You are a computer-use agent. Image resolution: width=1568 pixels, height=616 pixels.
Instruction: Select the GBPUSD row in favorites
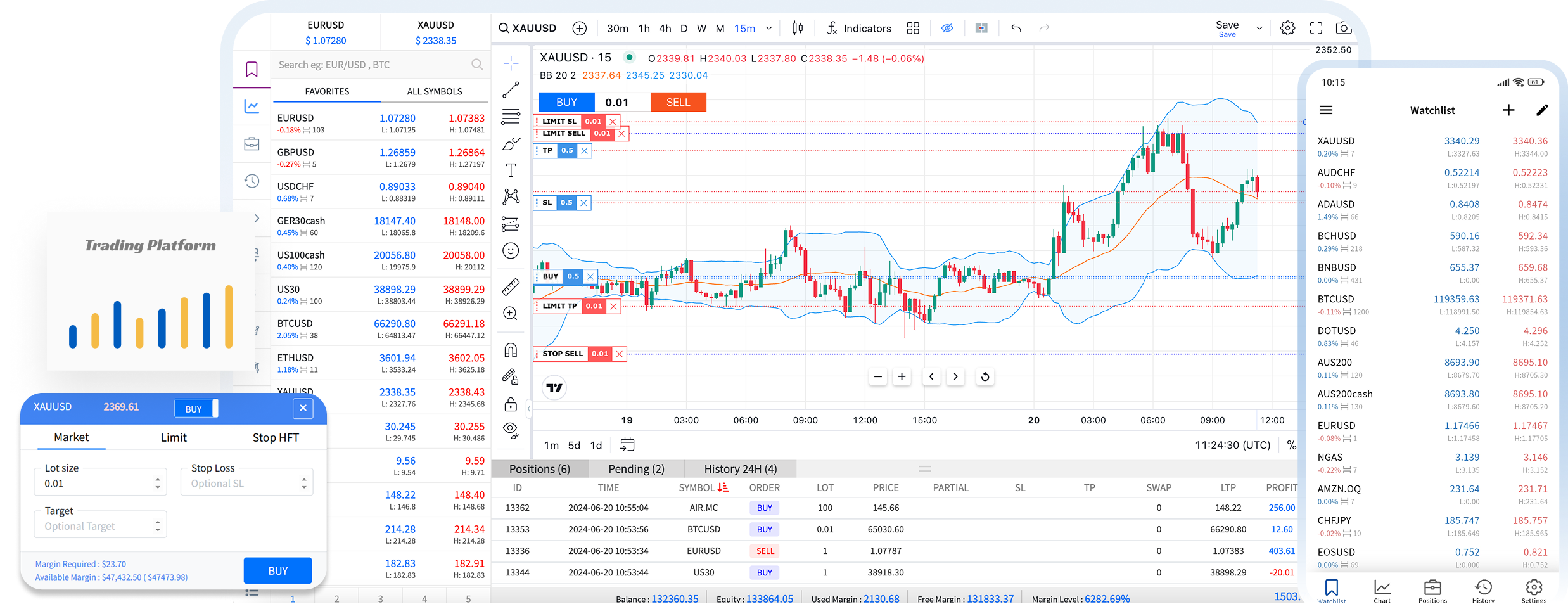tap(381, 157)
